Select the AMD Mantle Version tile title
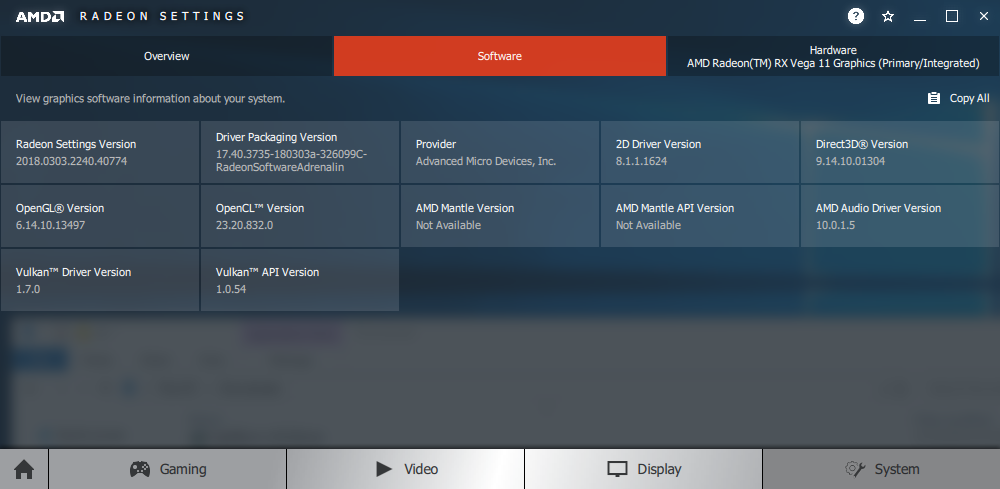Screen dimensions: 1000x489 (x=464, y=208)
